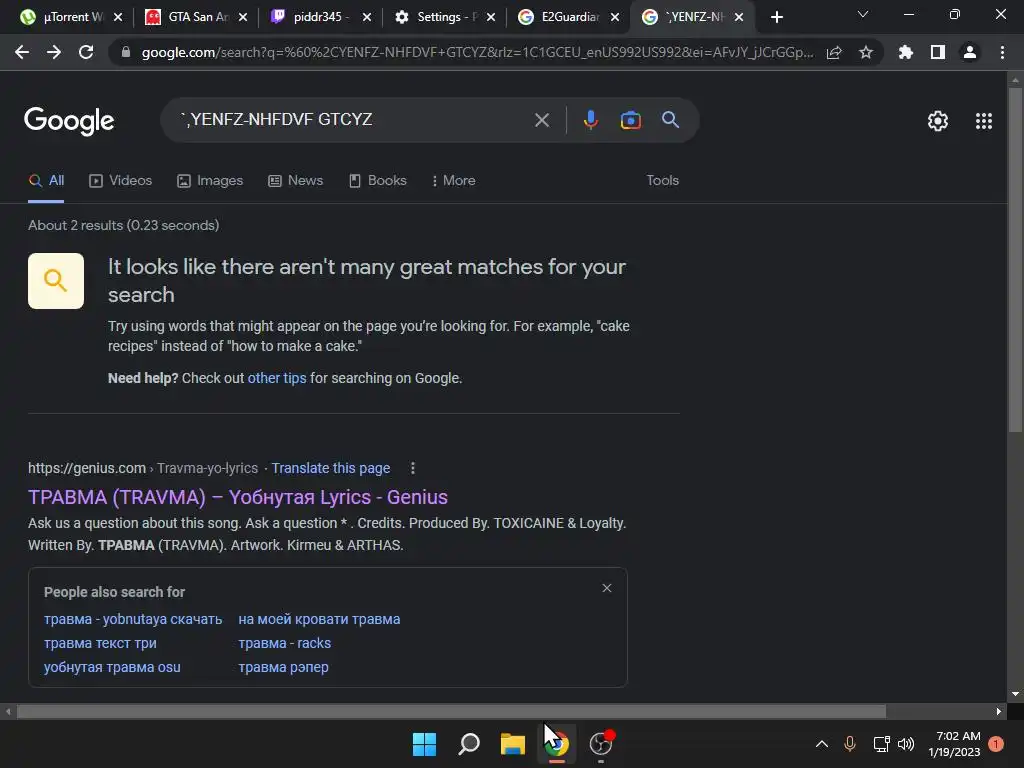Open the notification badge in tray
Viewport: 1024px width, 768px height.
point(996,744)
